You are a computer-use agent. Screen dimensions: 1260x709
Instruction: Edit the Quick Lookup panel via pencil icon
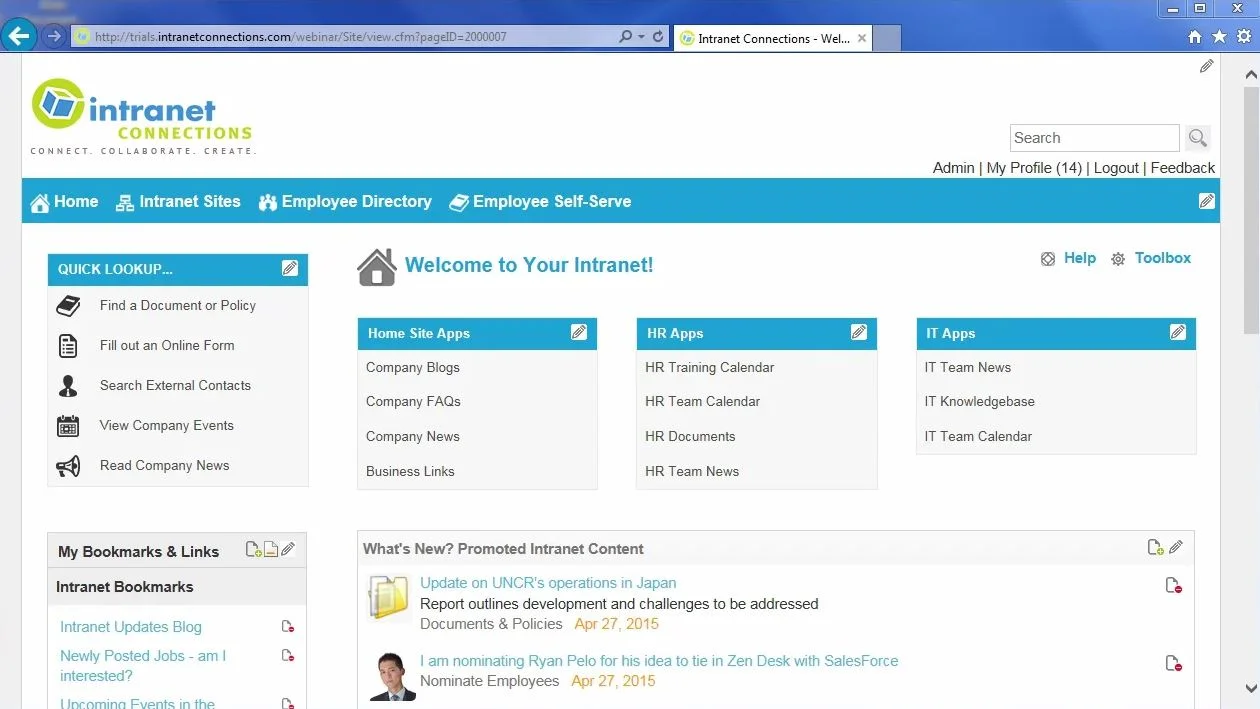pyautogui.click(x=290, y=267)
